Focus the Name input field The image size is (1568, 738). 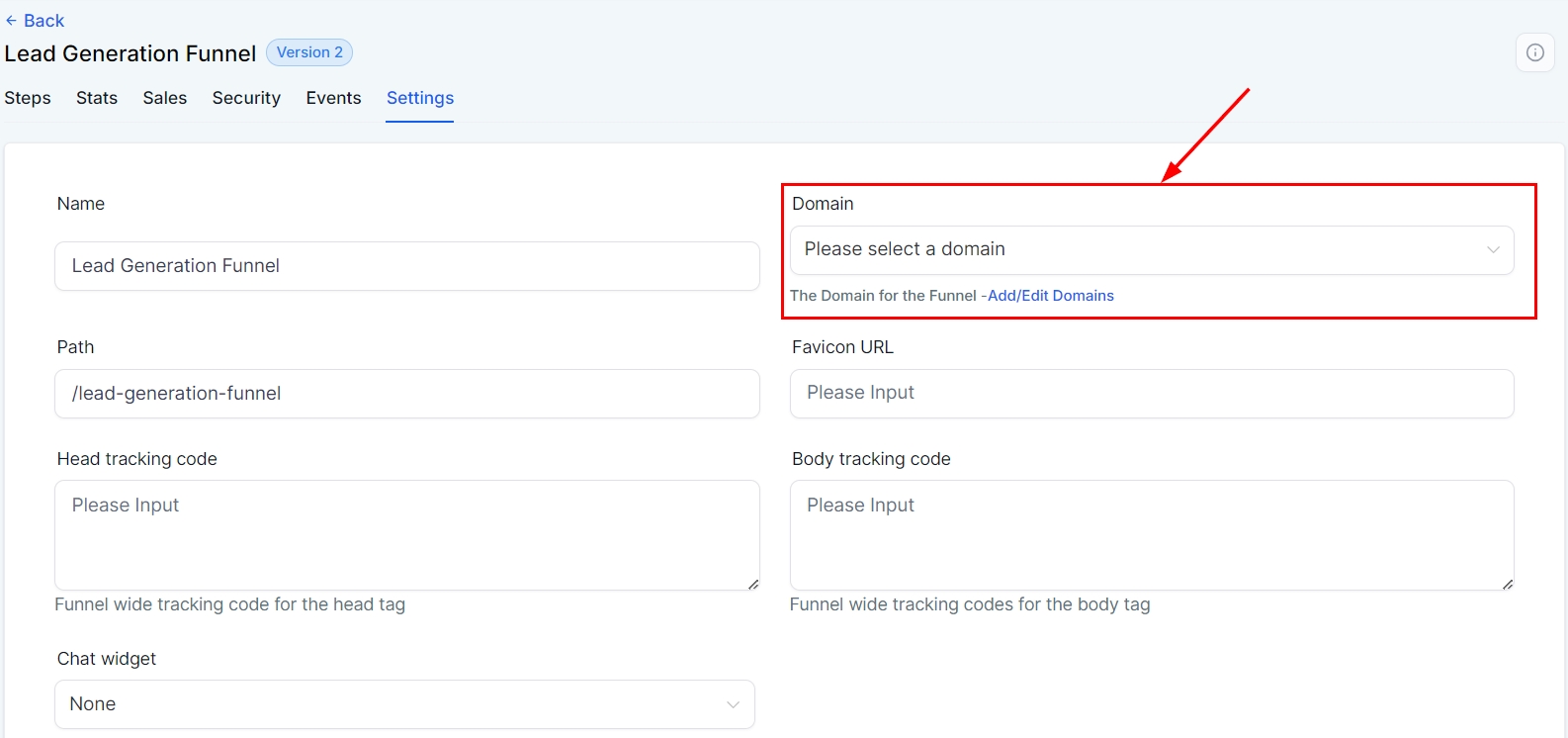pyautogui.click(x=406, y=266)
